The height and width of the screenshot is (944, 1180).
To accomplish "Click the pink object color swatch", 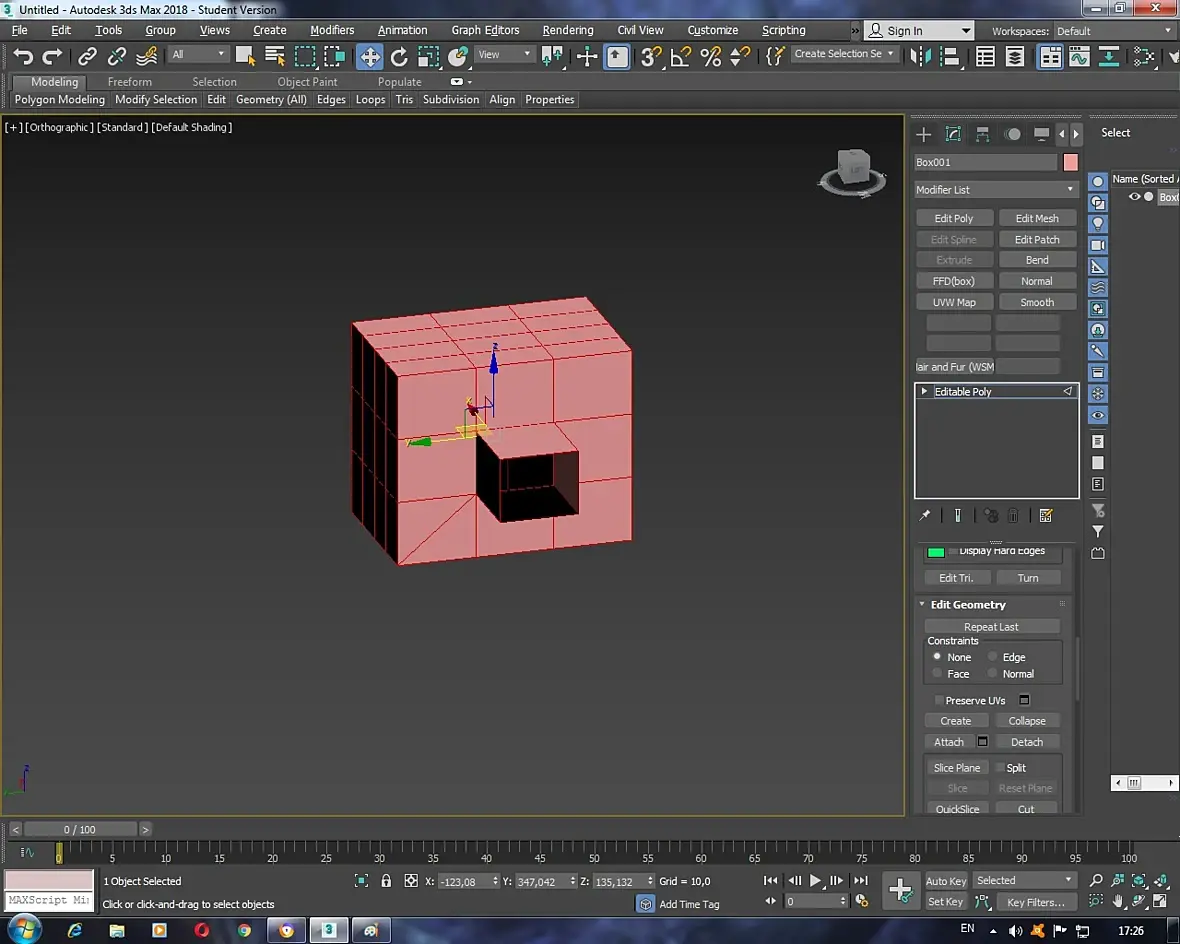I will click(x=1070, y=162).
